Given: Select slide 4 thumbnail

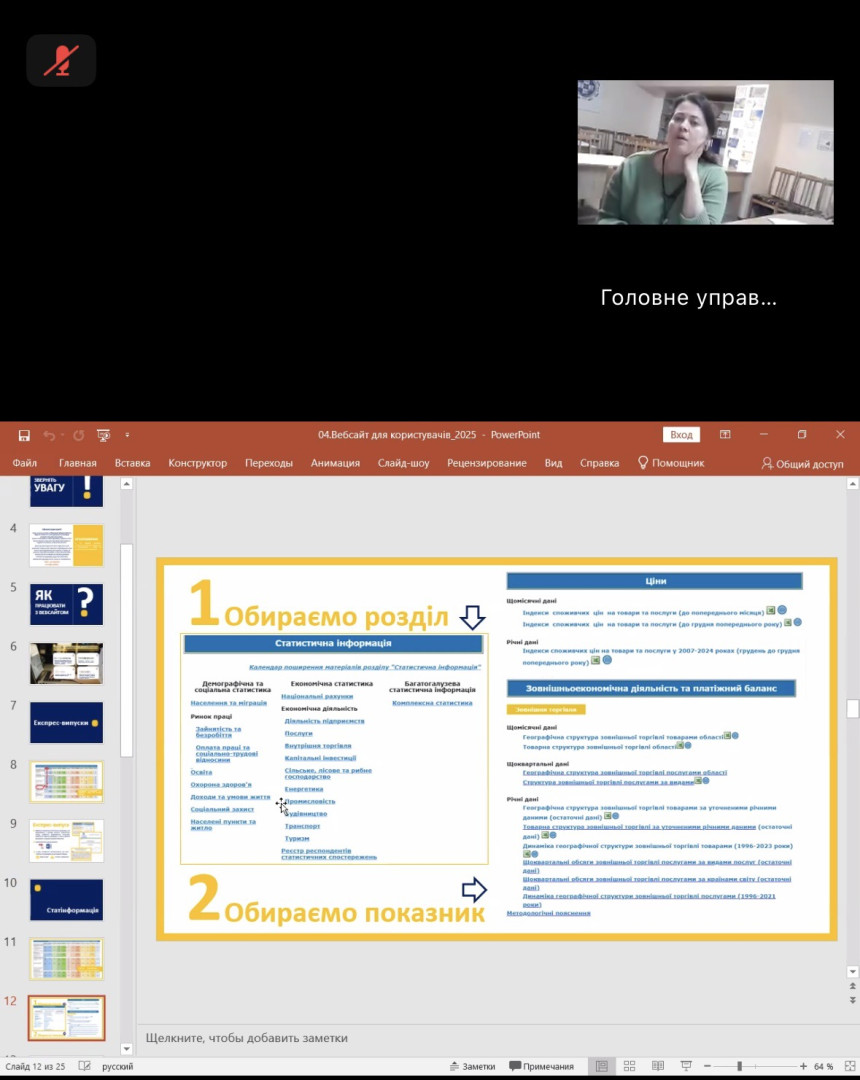Looking at the screenshot, I should coord(66,545).
